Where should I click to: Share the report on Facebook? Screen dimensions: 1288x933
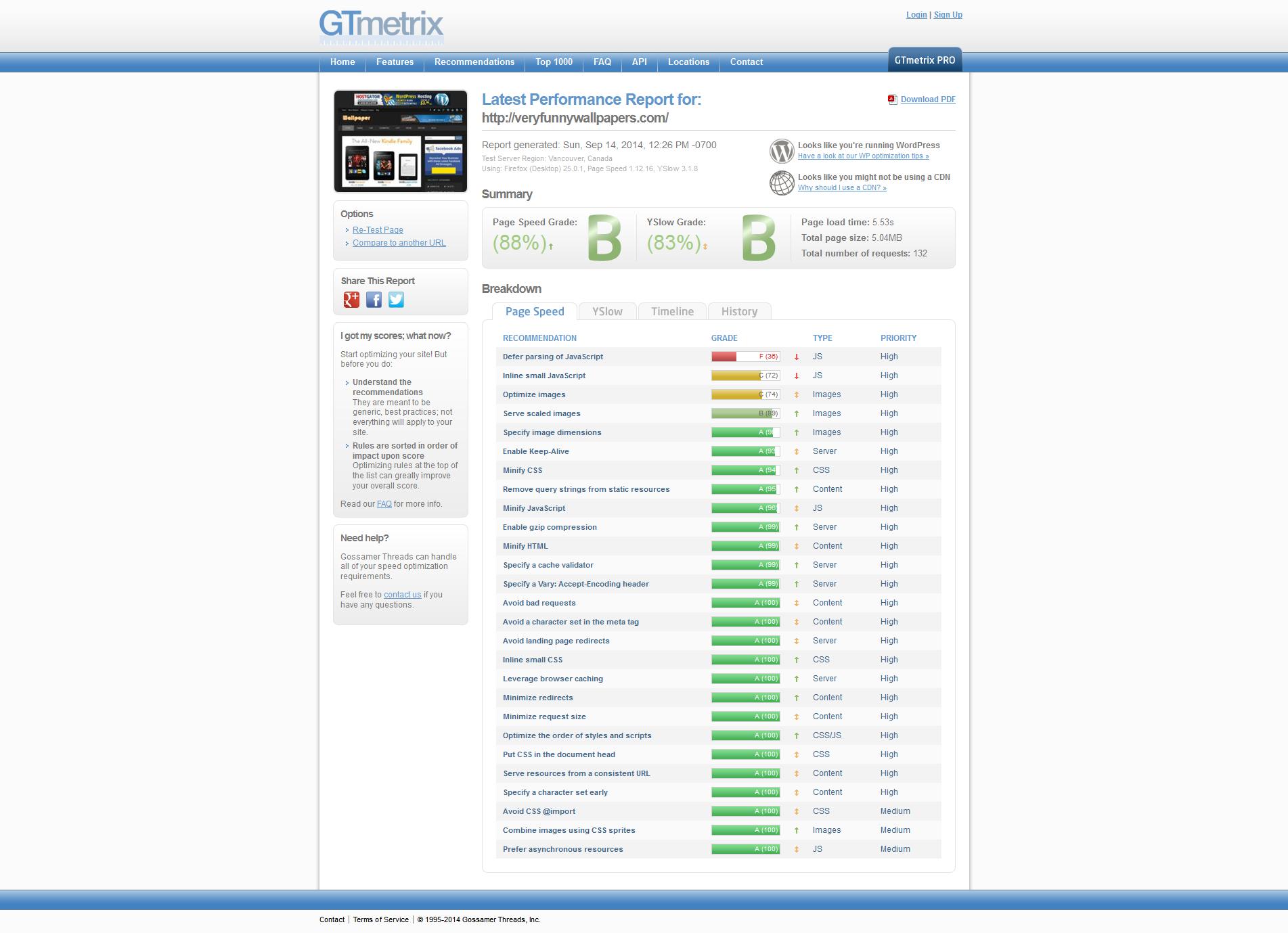[x=374, y=300]
